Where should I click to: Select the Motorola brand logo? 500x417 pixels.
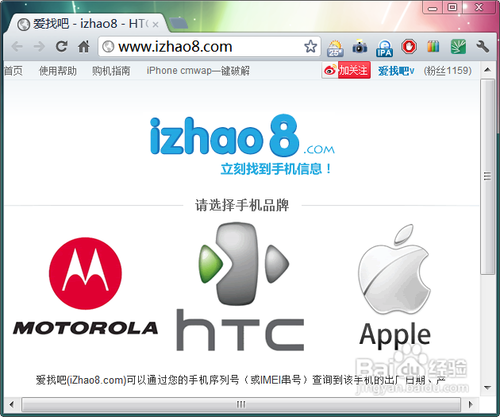point(85,286)
